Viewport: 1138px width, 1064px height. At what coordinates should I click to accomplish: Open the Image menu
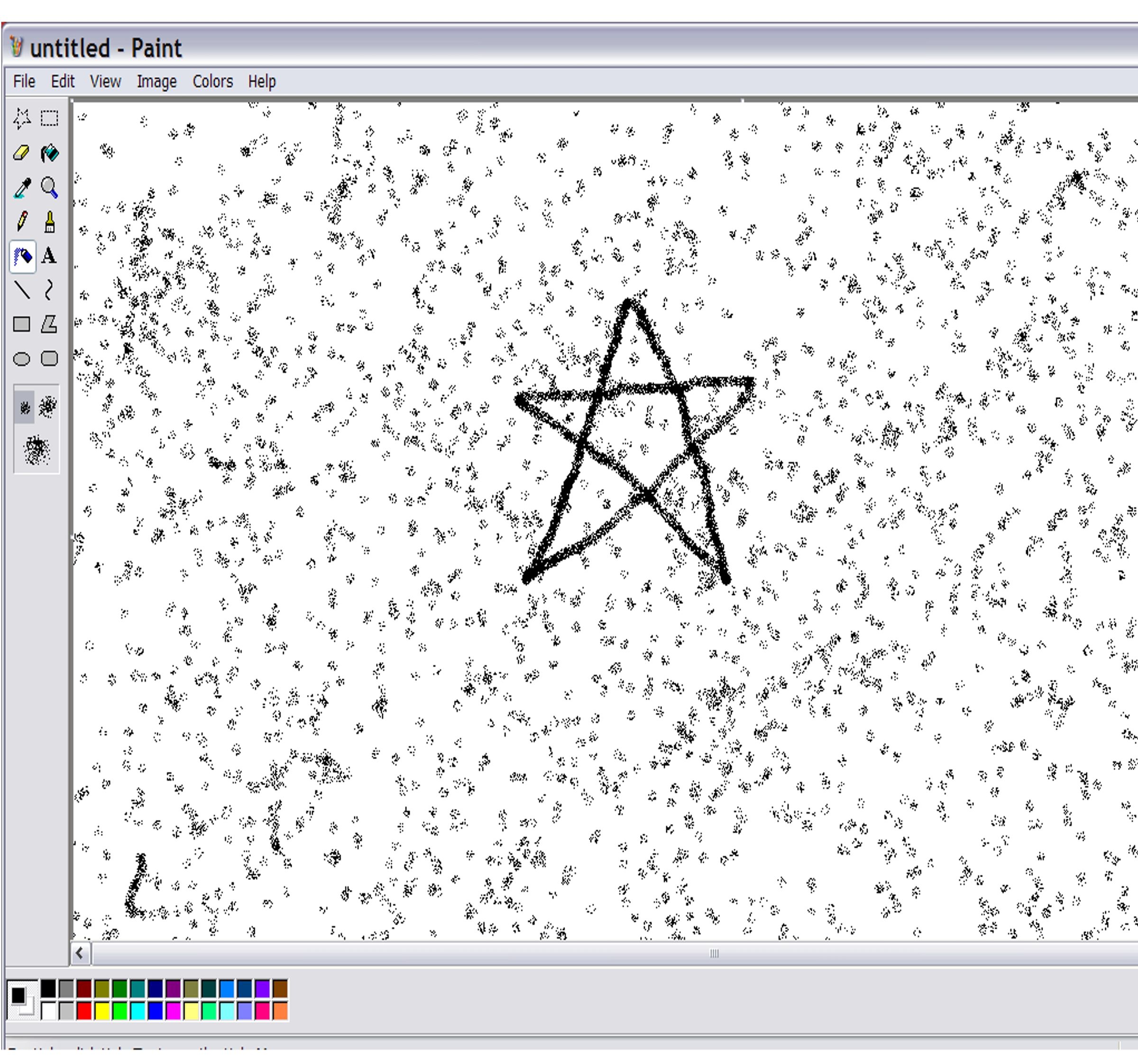[x=157, y=81]
